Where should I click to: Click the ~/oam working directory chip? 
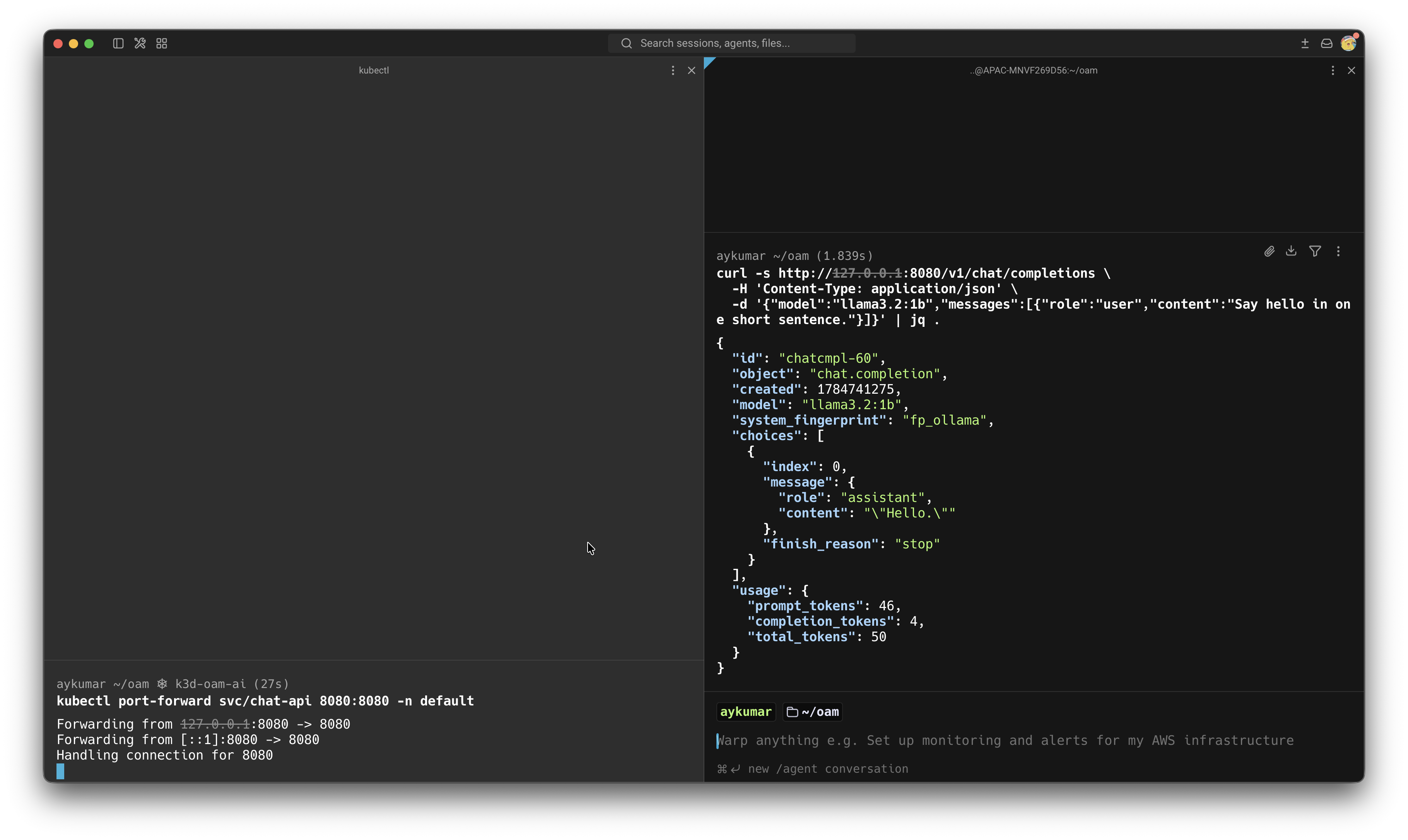[812, 712]
